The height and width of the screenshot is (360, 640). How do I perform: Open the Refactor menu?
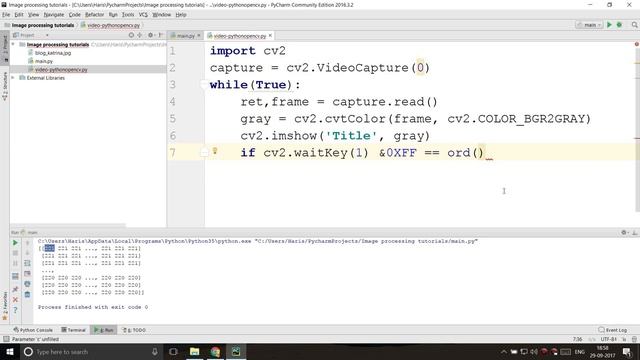tap(94, 15)
